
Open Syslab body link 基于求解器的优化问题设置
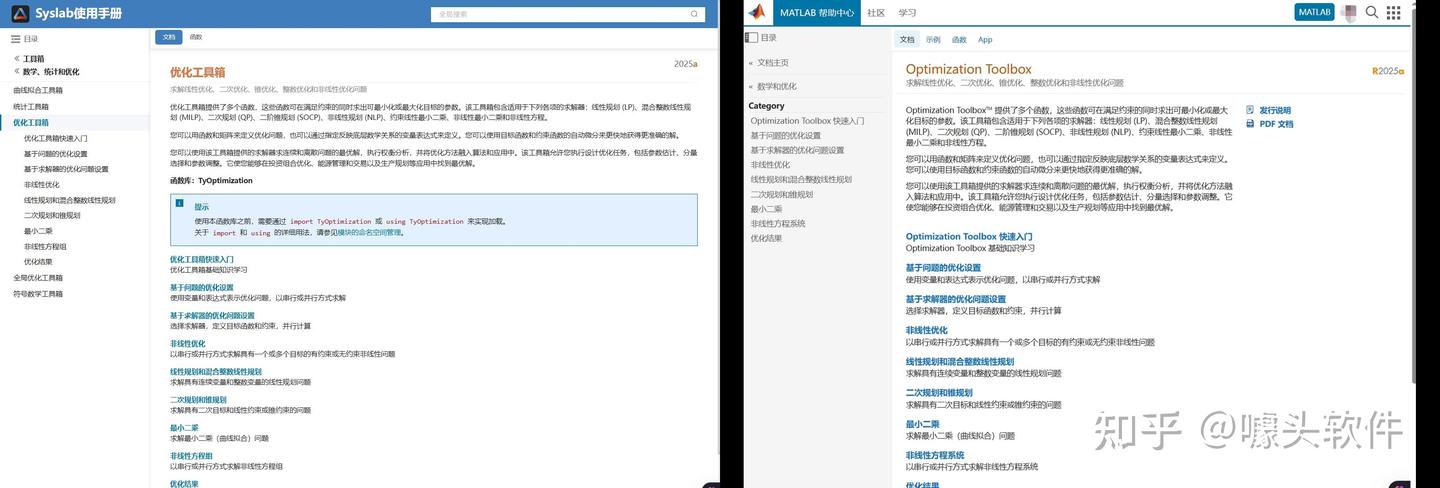click(212, 315)
